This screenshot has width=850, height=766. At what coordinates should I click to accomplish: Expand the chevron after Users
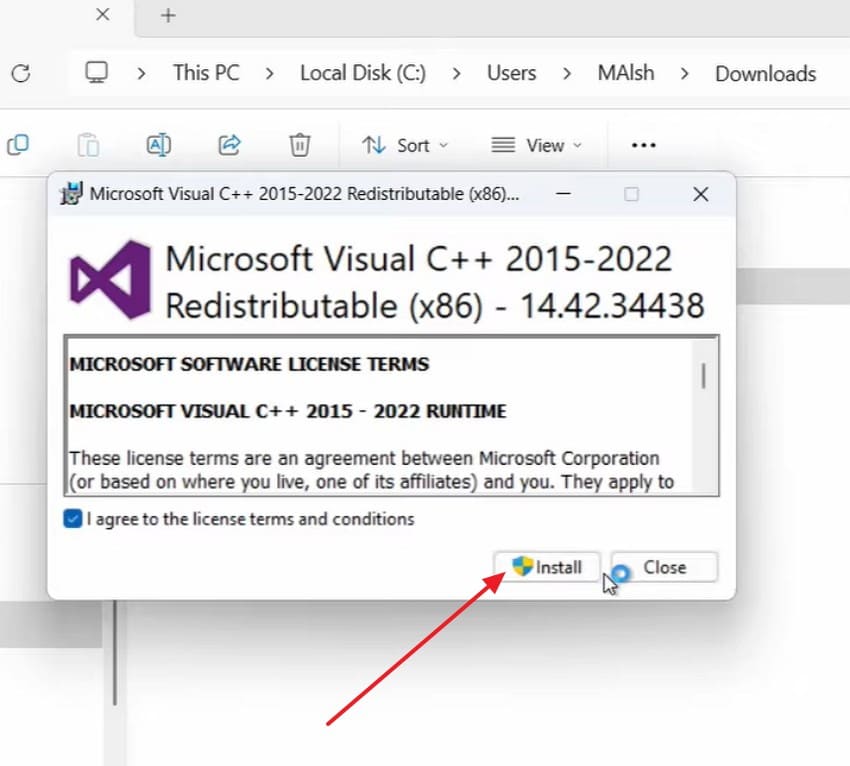567,73
